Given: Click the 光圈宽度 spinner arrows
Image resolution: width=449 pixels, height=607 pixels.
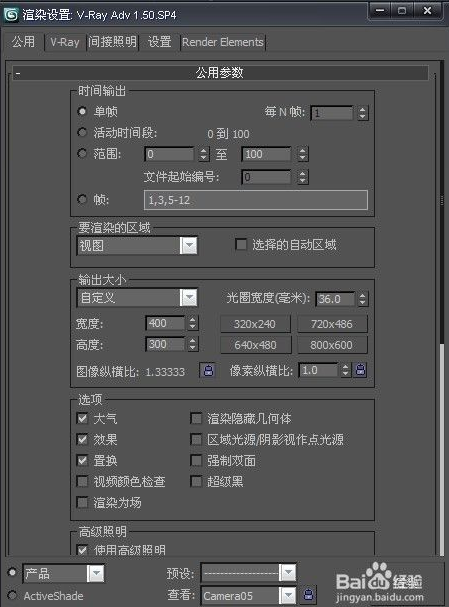Looking at the screenshot, I should [x=362, y=299].
